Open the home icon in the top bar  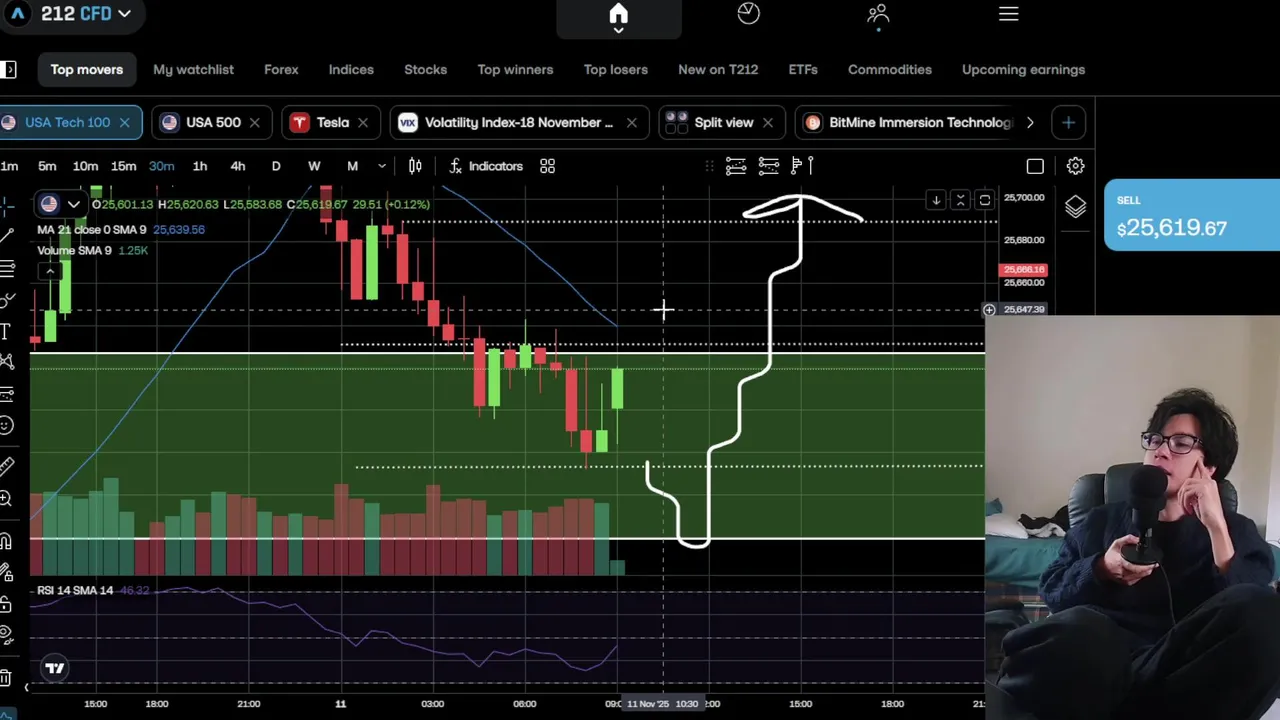(x=618, y=14)
